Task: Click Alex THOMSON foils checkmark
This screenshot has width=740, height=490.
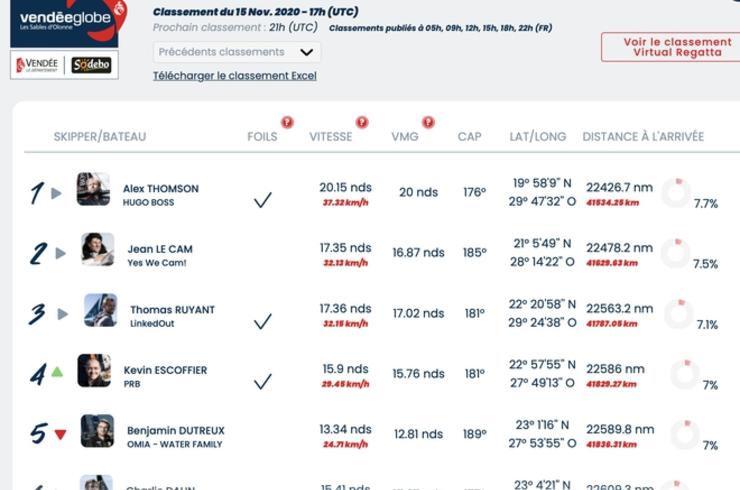Action: [263, 200]
